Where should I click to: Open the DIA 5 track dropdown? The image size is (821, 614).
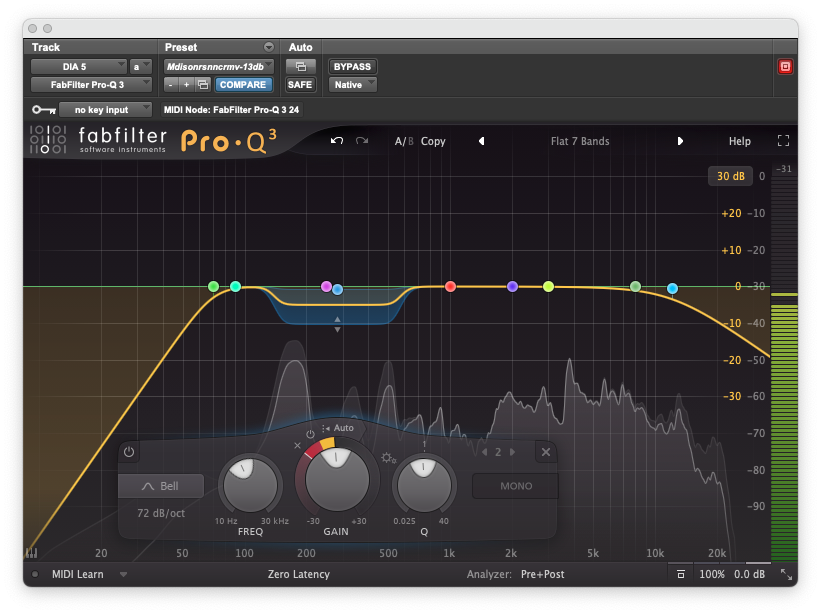79,66
